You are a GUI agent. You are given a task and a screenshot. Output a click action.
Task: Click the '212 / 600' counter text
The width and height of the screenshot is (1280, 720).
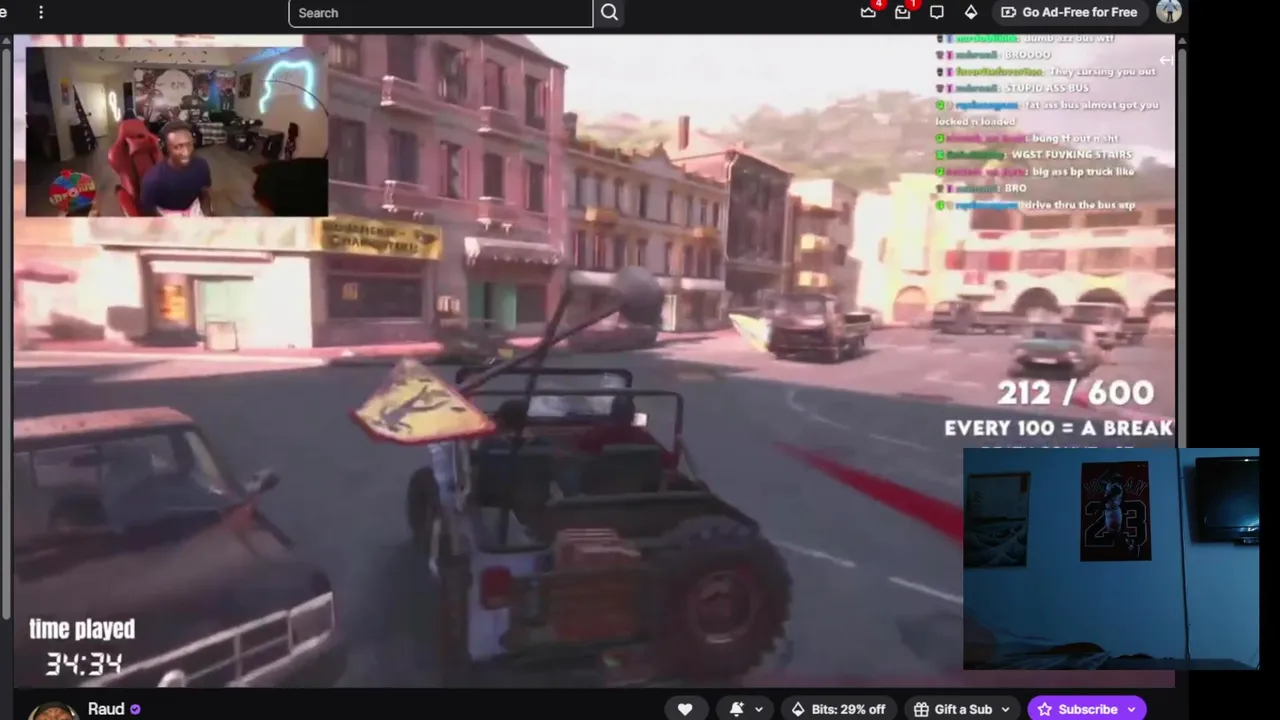pyautogui.click(x=1075, y=393)
